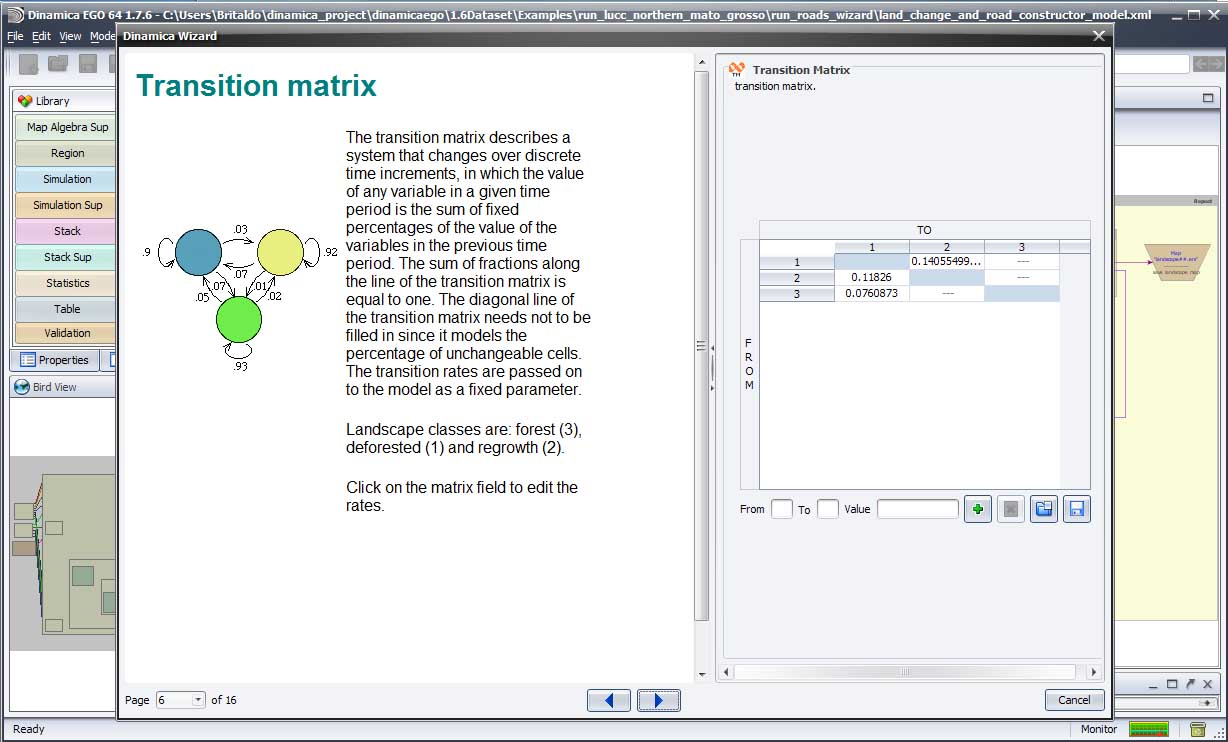This screenshot has width=1228, height=742.
Task: Select TO column header 1
Action: point(872,247)
